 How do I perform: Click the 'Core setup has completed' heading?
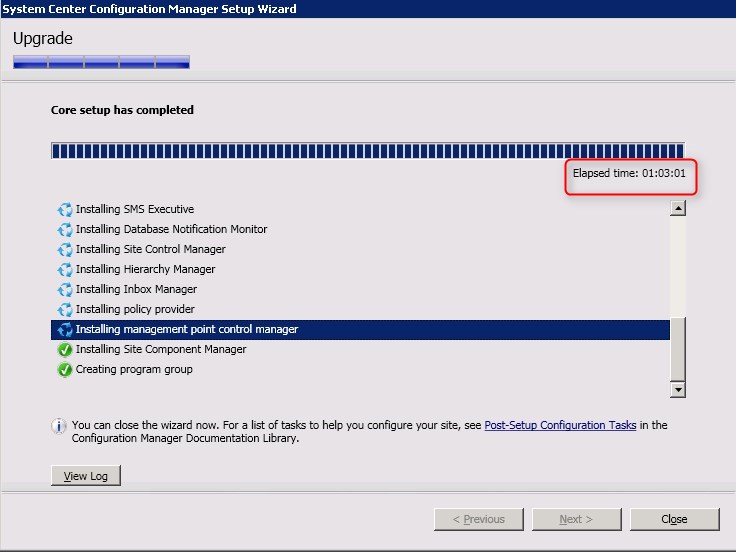coord(122,110)
